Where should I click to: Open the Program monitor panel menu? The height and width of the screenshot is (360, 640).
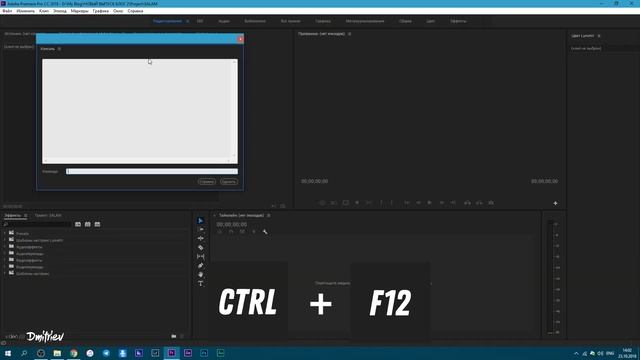click(350, 34)
